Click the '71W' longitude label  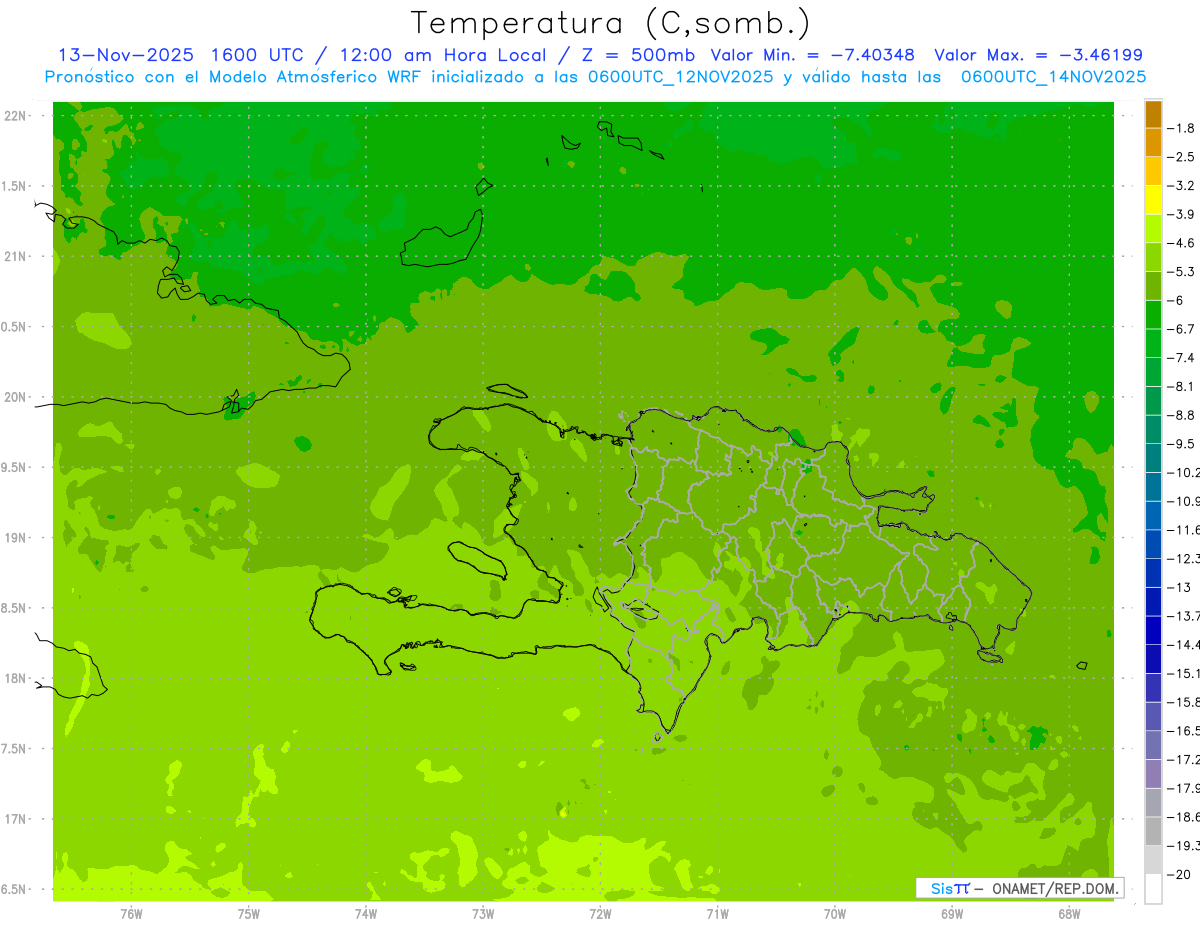coord(717,914)
